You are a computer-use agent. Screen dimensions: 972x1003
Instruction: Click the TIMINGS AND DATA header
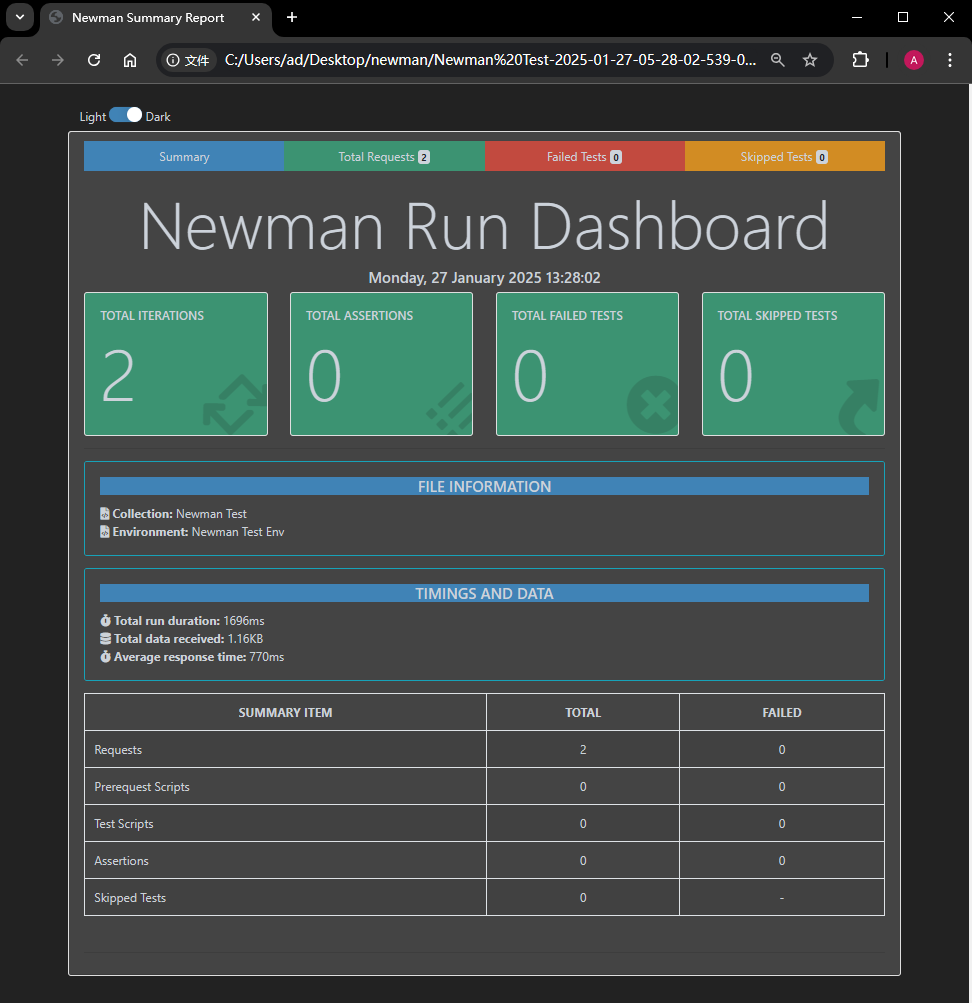(x=484, y=593)
